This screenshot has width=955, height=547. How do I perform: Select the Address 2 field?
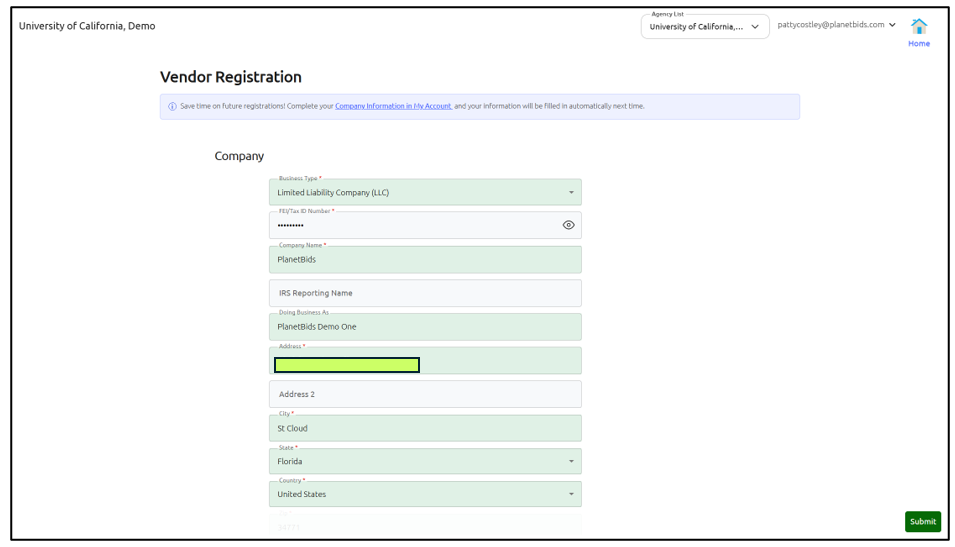tap(425, 394)
